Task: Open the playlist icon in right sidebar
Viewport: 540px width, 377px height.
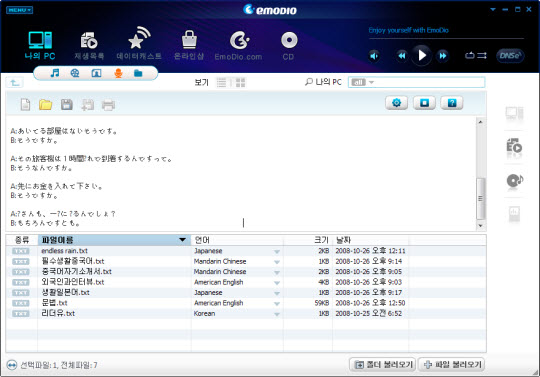Action: point(514,147)
